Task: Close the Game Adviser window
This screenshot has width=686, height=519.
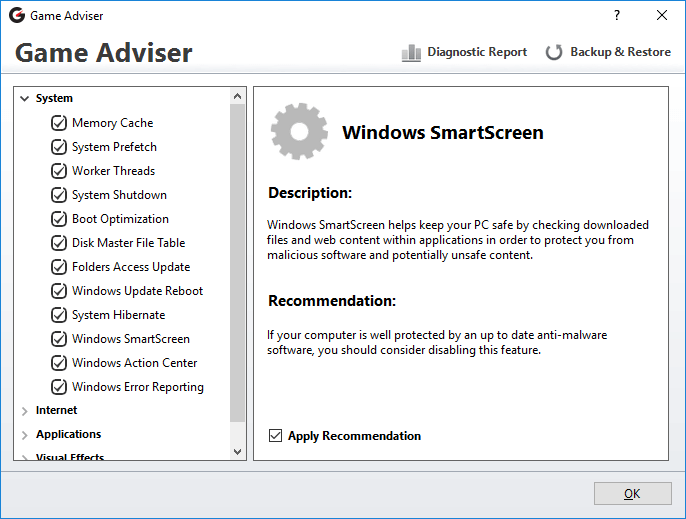Action: pyautogui.click(x=662, y=15)
